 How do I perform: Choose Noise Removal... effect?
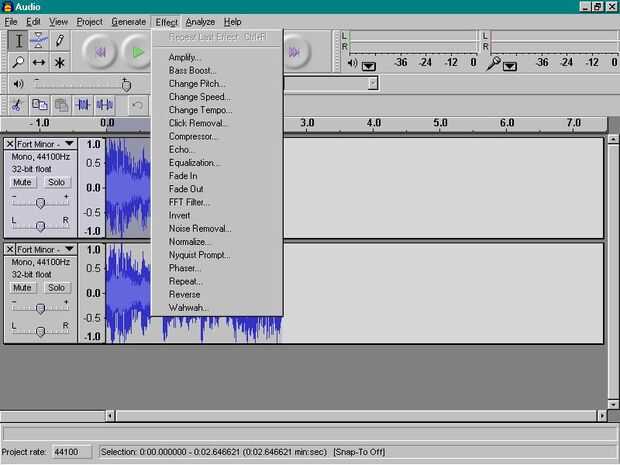click(217, 229)
